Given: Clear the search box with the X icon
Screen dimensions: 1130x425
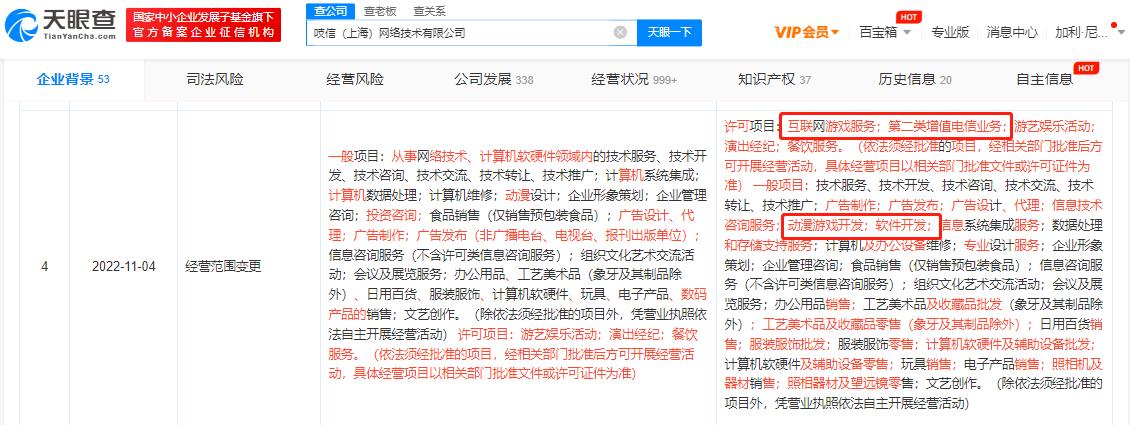Looking at the screenshot, I should click(x=620, y=32).
